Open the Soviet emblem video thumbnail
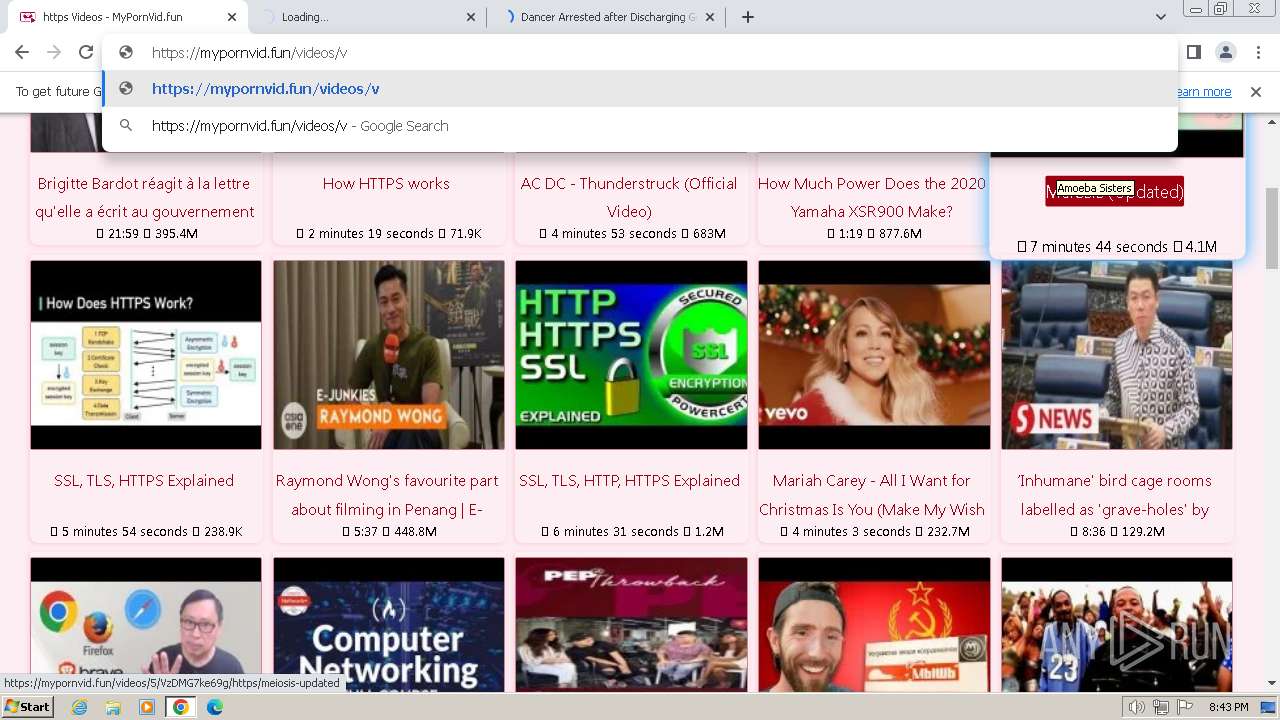Viewport: 1280px width, 720px height. pos(874,624)
